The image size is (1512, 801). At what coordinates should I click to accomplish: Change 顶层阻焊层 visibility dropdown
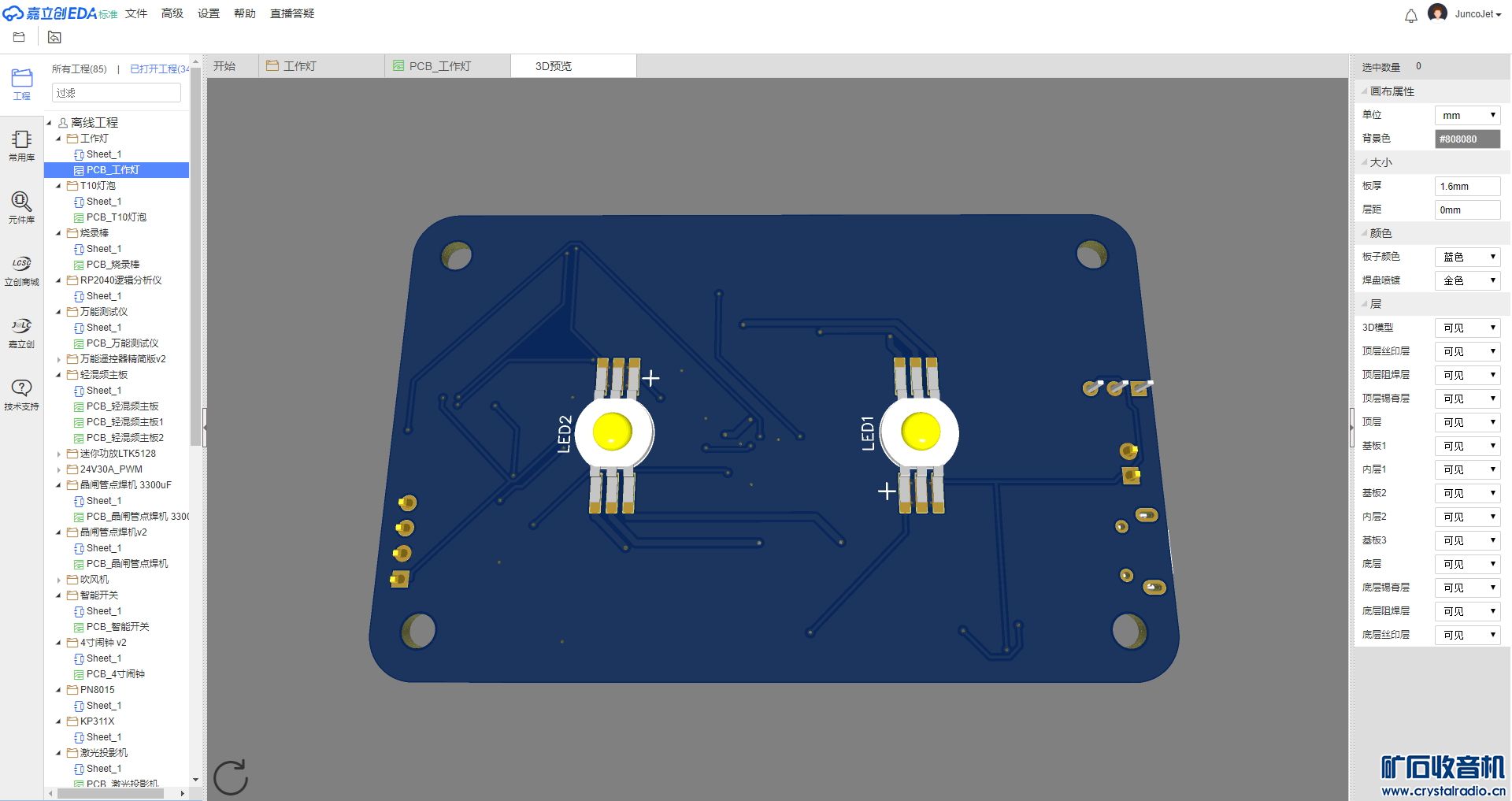[1467, 375]
